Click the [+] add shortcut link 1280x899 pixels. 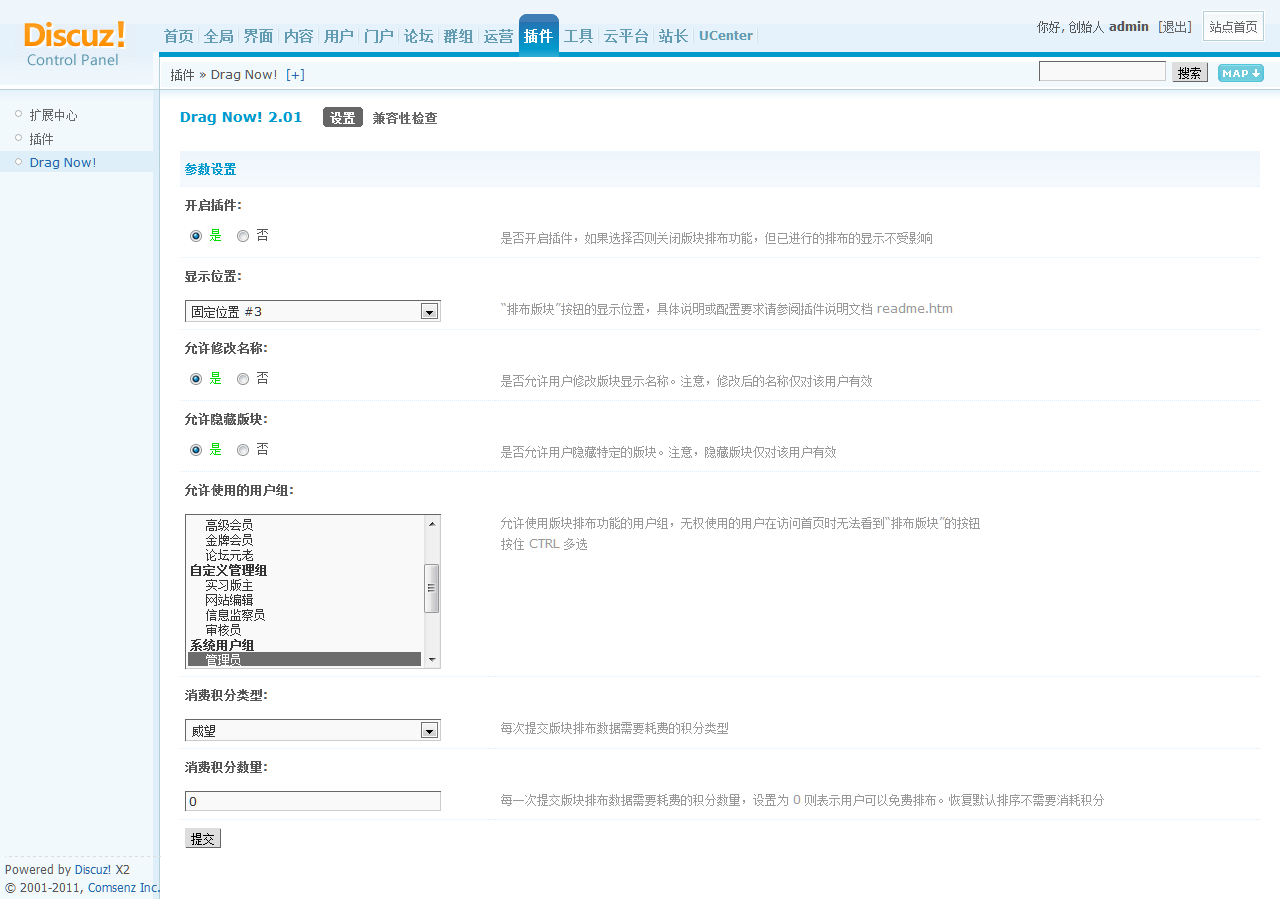coord(295,75)
